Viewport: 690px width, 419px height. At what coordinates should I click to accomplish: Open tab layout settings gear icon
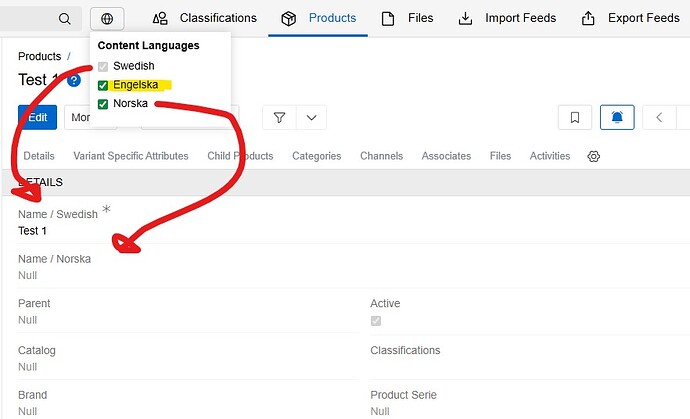[x=594, y=156]
